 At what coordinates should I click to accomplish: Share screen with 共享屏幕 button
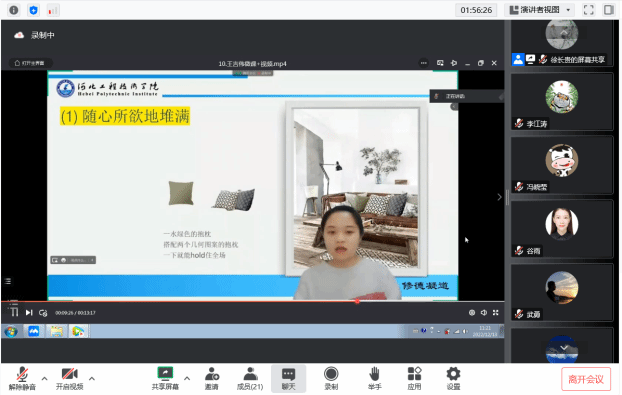165,378
